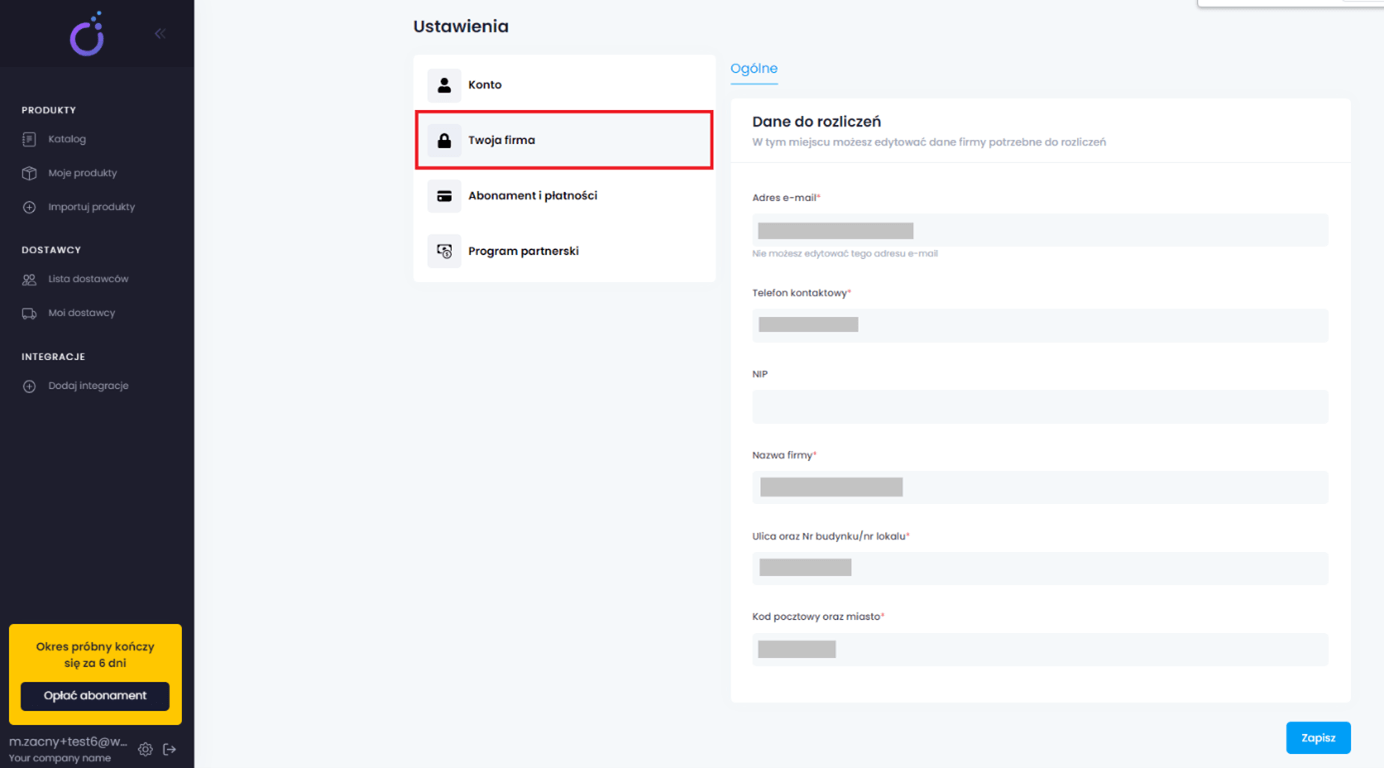Click the Importuj produkty plus icon
This screenshot has width=1384, height=768.
pos(29,207)
